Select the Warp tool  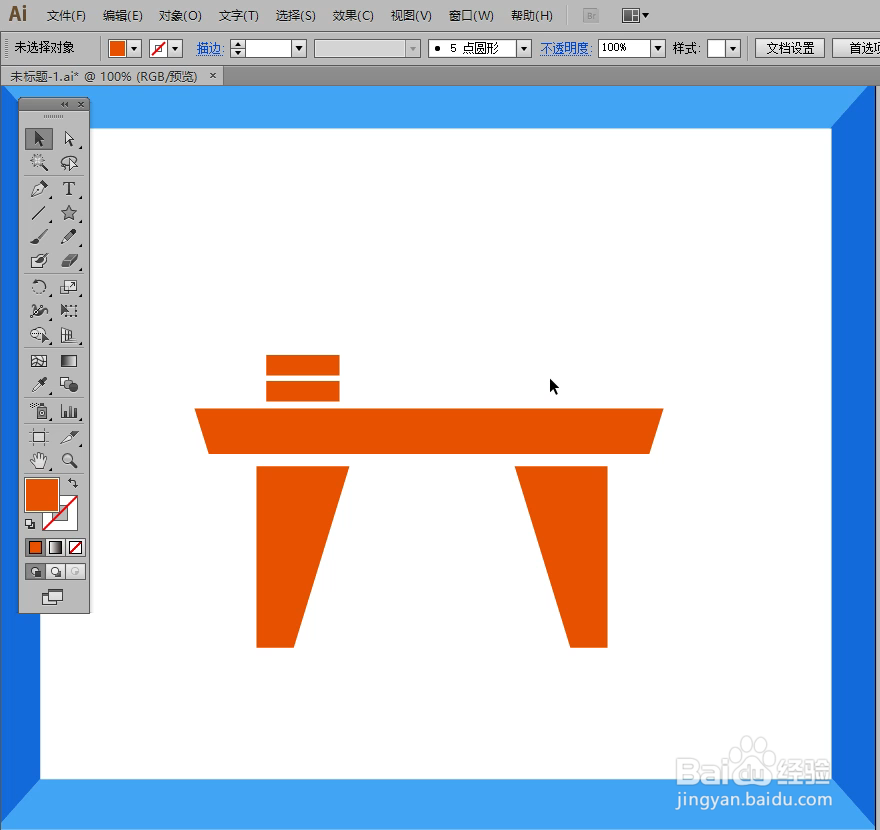click(x=39, y=311)
